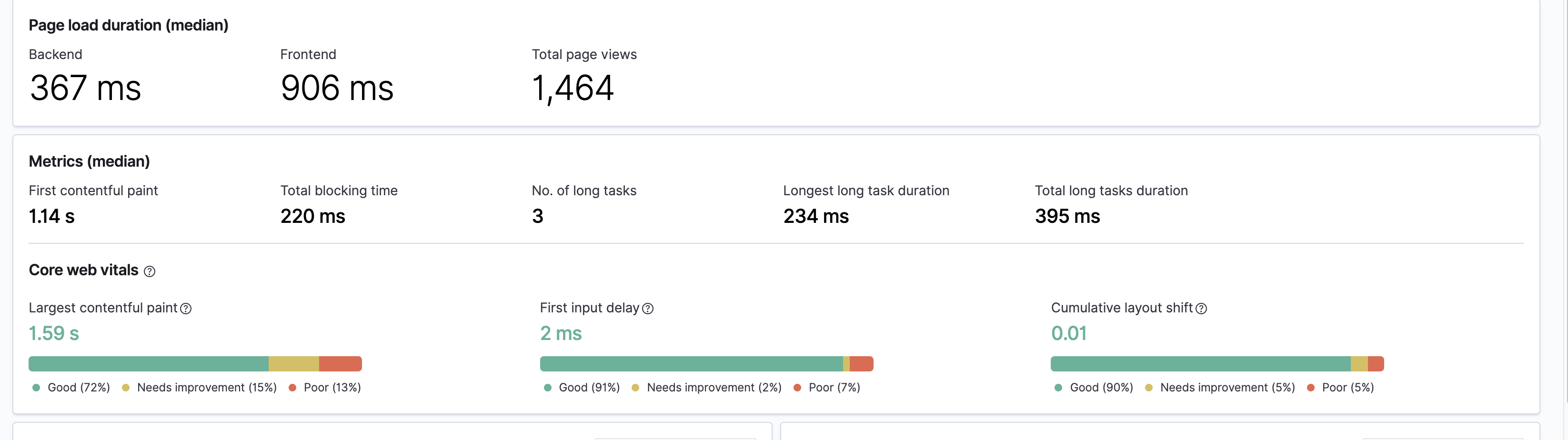Click the First input delay label
The image size is (1568, 440).
[590, 308]
